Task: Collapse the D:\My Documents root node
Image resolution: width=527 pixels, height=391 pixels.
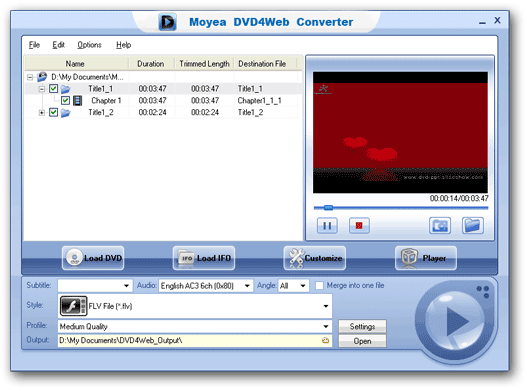Action: coord(30,77)
